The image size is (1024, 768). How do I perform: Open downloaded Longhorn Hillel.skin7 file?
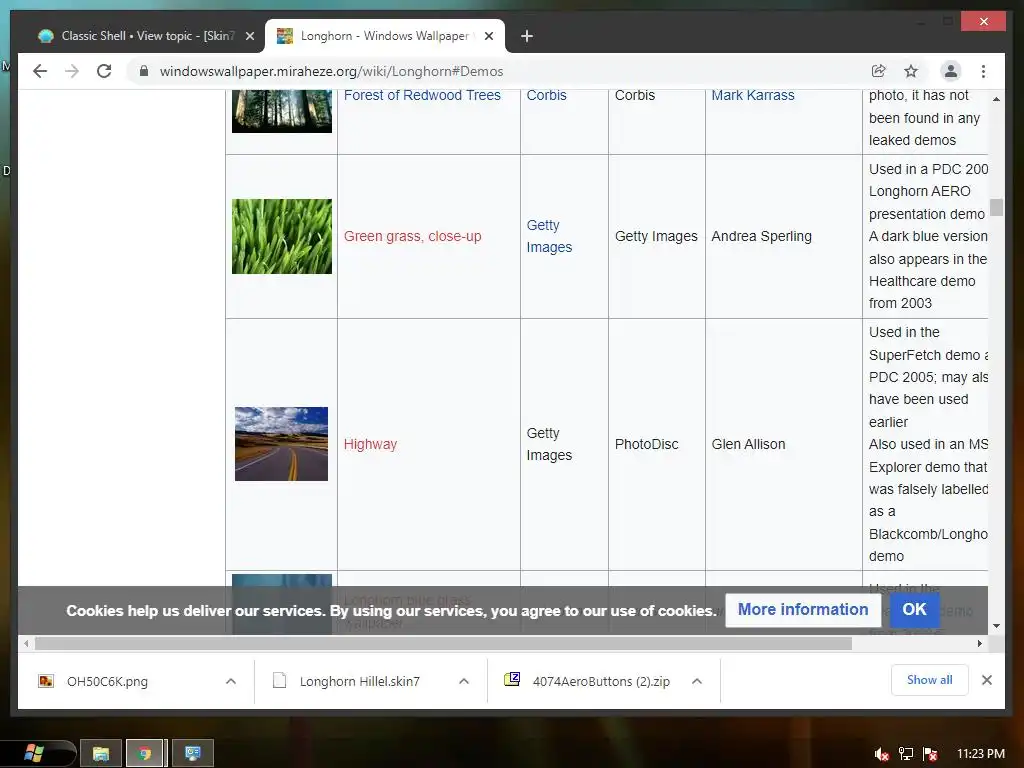click(x=359, y=681)
